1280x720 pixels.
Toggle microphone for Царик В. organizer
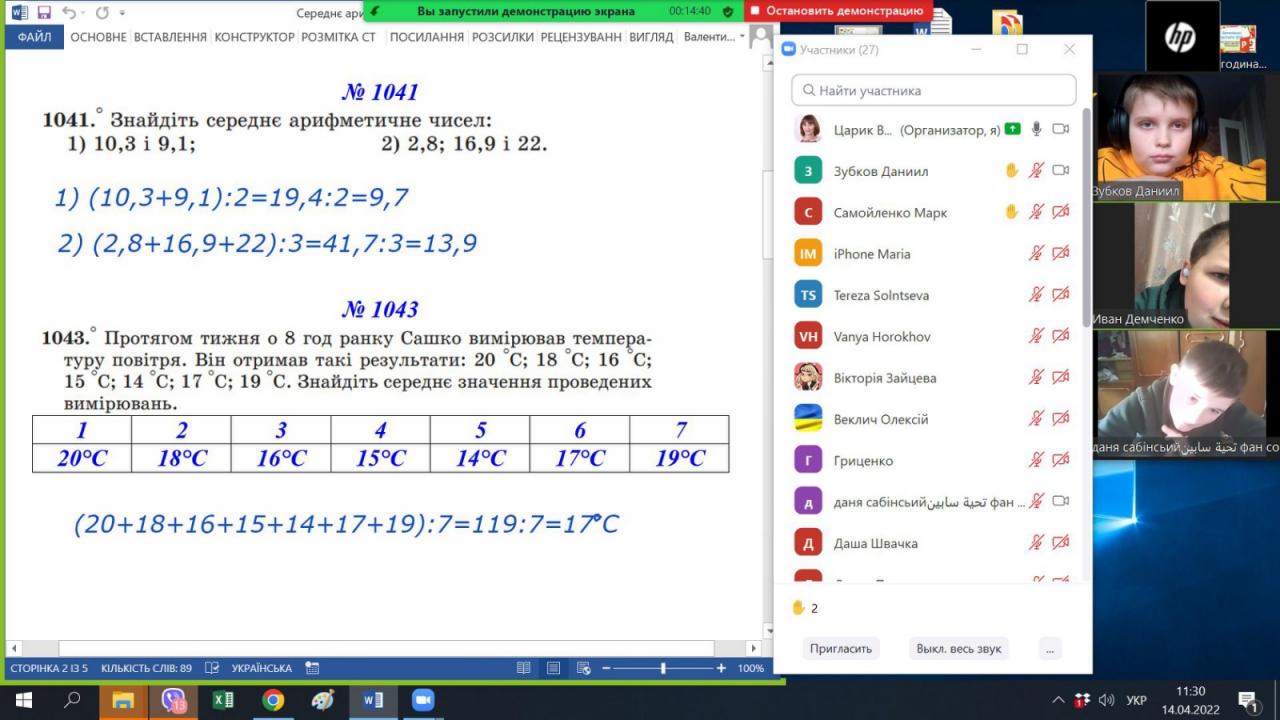click(1037, 129)
